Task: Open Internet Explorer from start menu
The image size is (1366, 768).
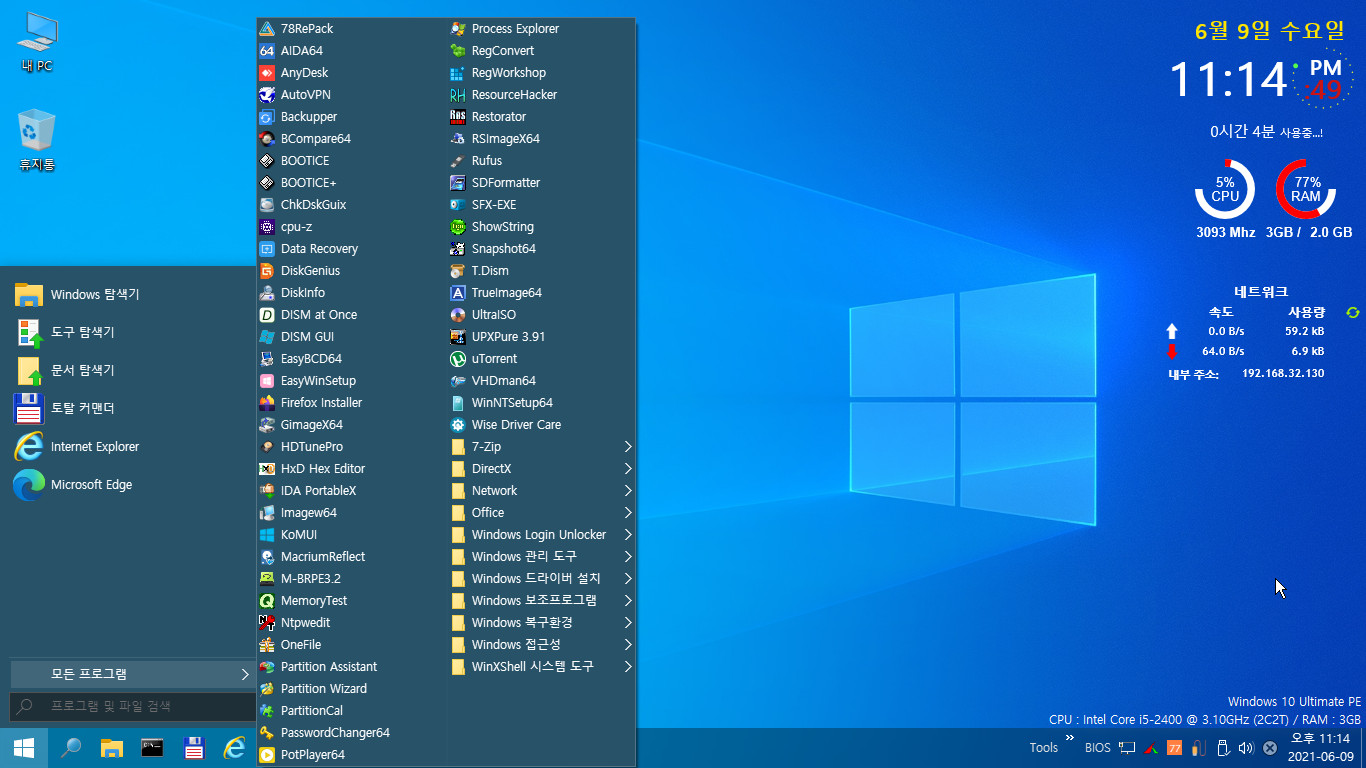Action: [130, 447]
